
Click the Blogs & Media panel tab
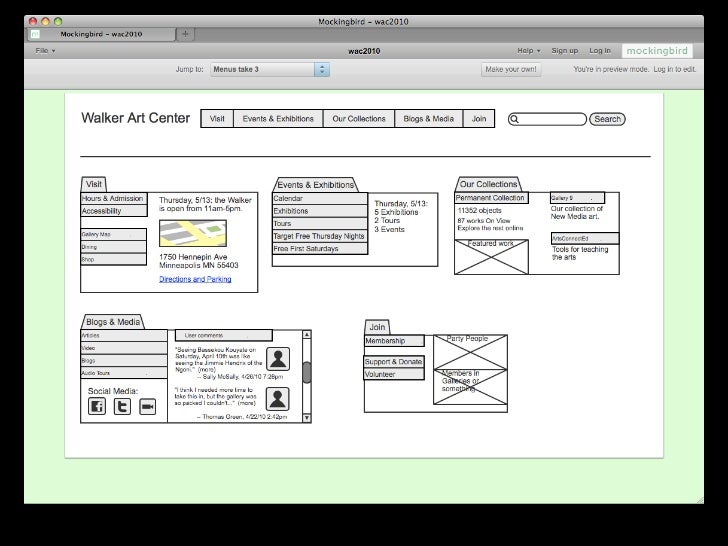click(x=113, y=322)
